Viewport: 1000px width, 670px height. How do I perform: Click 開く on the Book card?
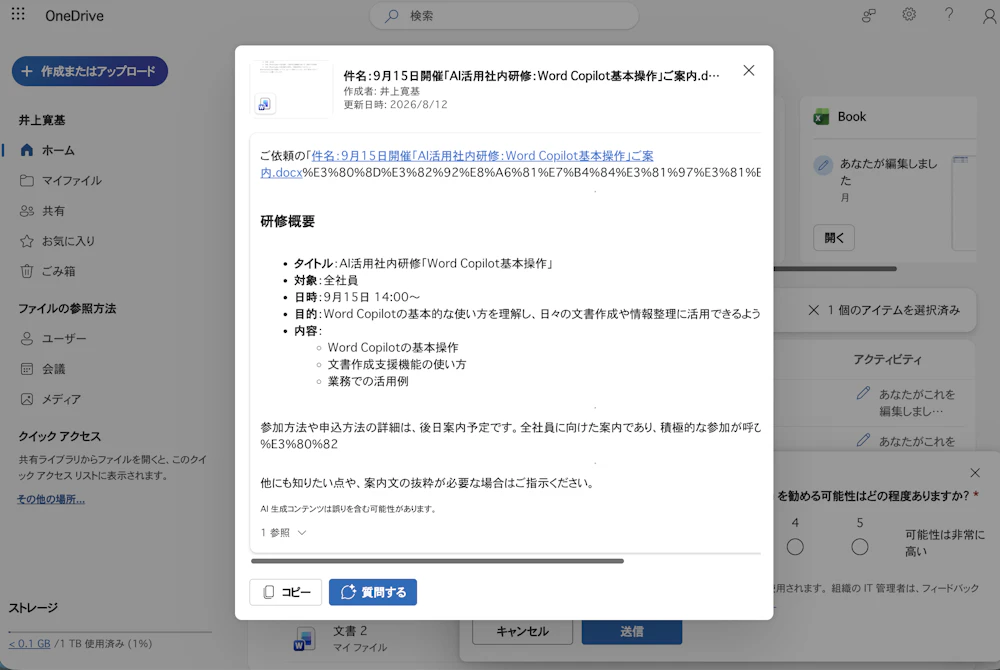pyautogui.click(x=834, y=238)
